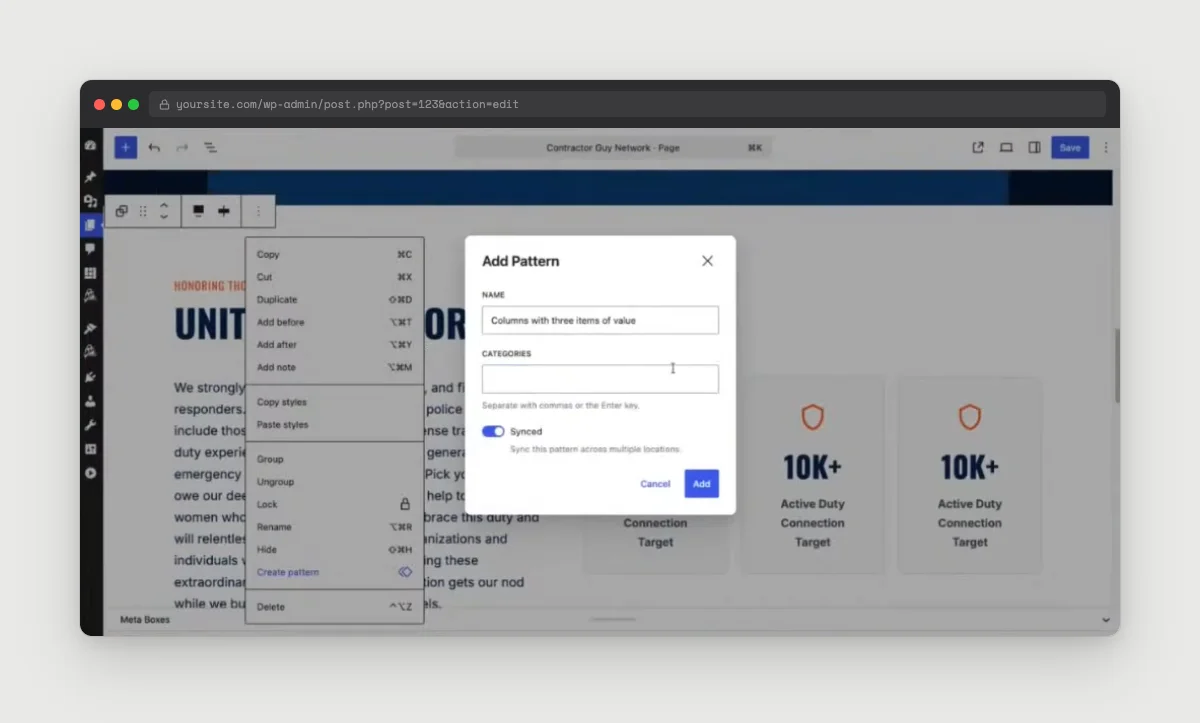This screenshot has width=1200, height=723.
Task: Click the Add Pattern dialog title
Action: [x=521, y=261]
